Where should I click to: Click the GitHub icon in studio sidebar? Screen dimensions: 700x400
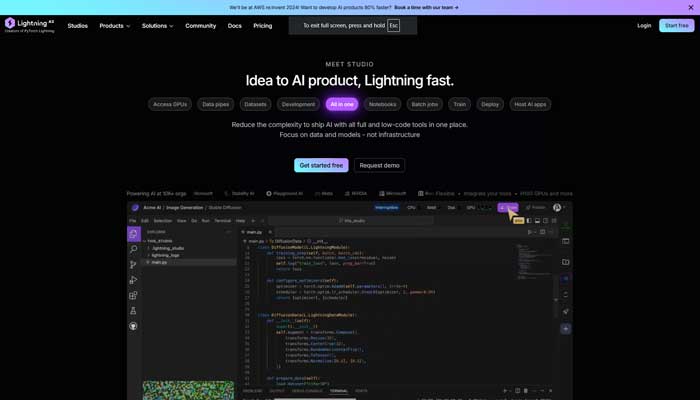pos(133,326)
